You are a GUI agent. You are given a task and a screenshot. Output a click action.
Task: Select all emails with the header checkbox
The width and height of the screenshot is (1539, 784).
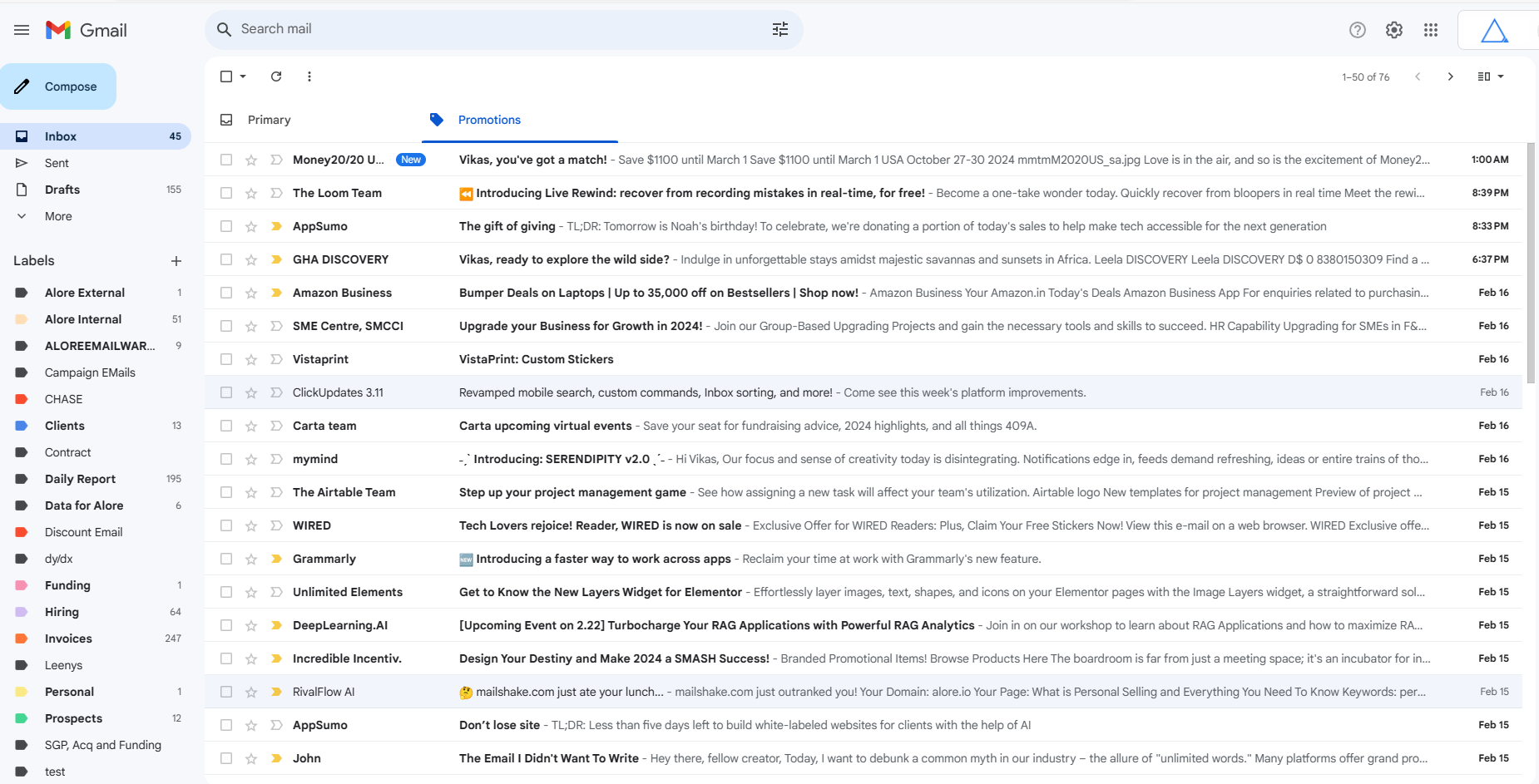pyautogui.click(x=225, y=76)
